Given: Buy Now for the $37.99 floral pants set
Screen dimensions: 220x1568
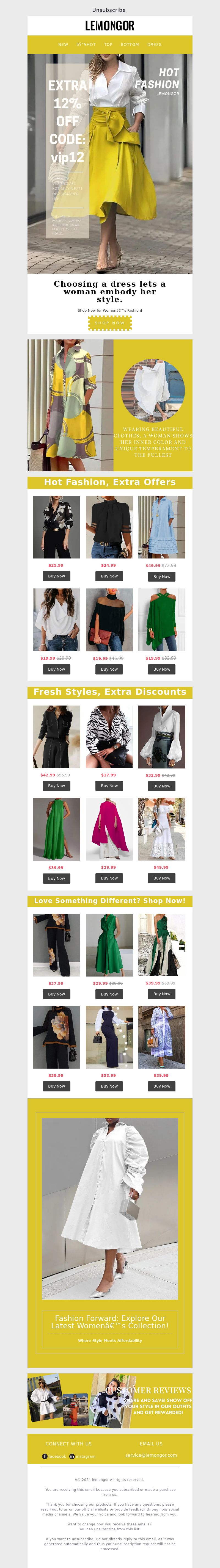Looking at the screenshot, I should click(x=57, y=994).
